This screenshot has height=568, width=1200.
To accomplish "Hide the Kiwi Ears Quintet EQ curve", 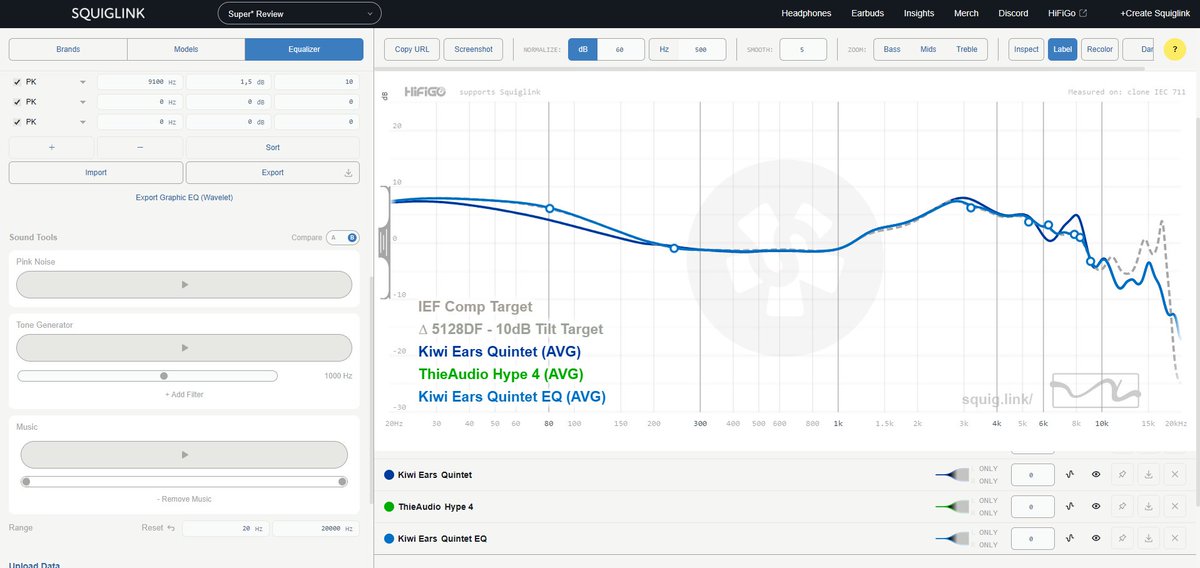I will pyautogui.click(x=1096, y=539).
